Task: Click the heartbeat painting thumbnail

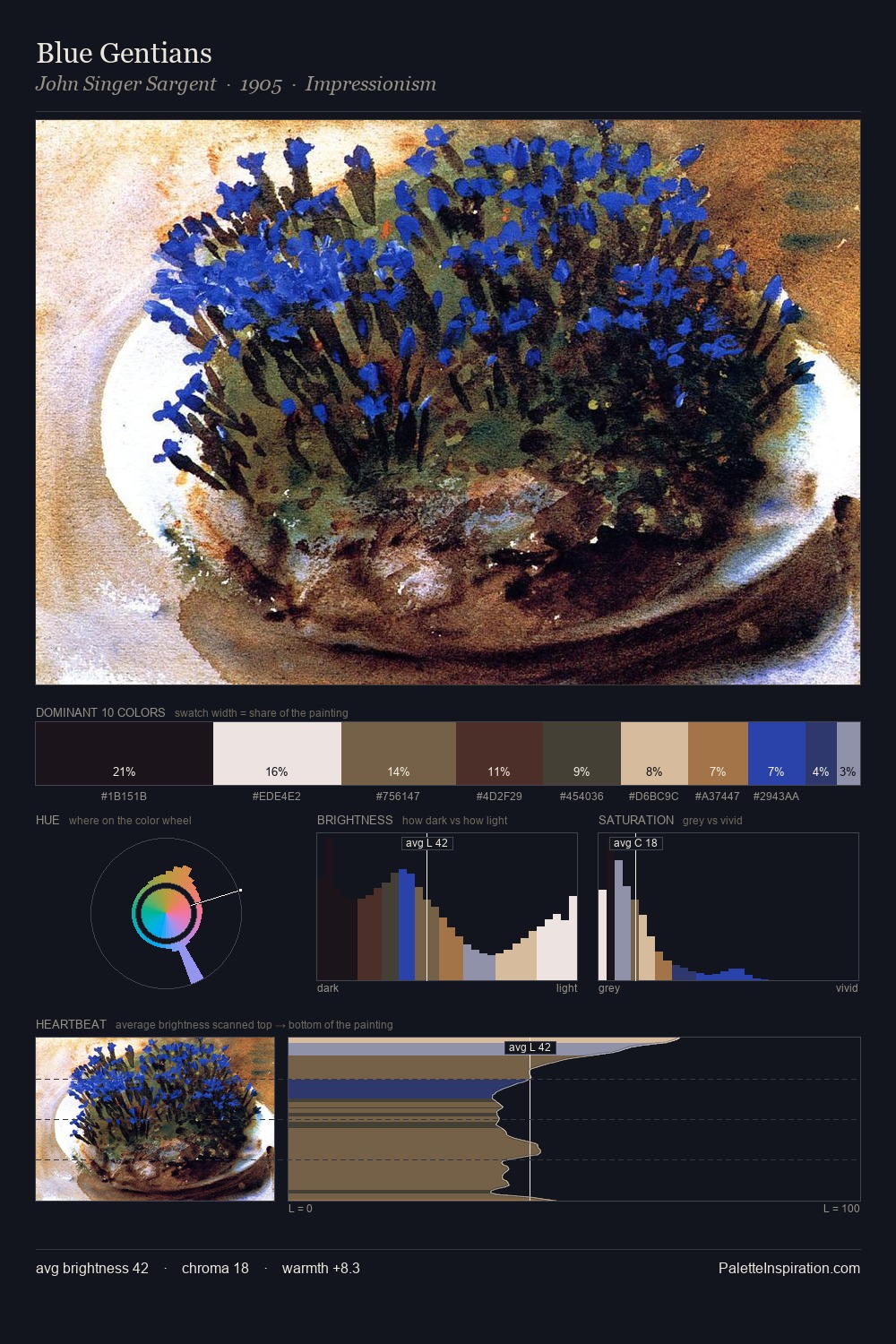Action: pos(155,1119)
